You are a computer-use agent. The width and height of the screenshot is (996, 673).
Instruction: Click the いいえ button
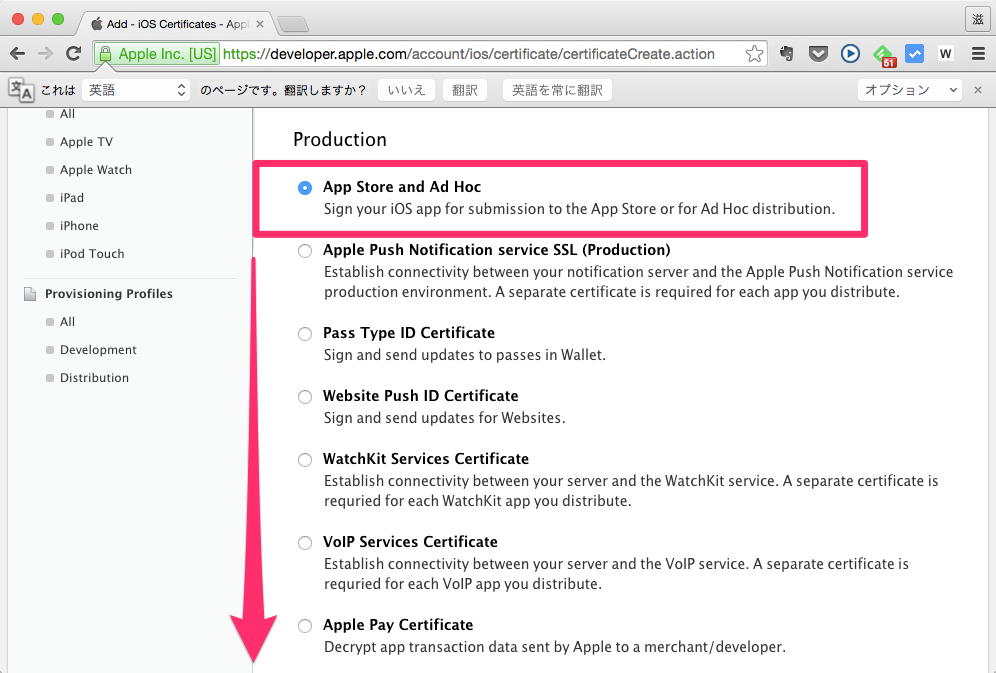coord(407,90)
